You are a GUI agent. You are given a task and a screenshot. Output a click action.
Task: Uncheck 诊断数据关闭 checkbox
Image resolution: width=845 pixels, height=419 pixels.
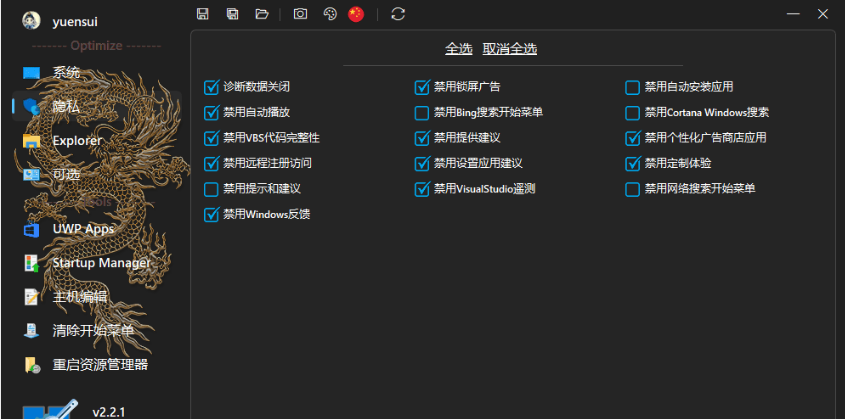tap(211, 87)
